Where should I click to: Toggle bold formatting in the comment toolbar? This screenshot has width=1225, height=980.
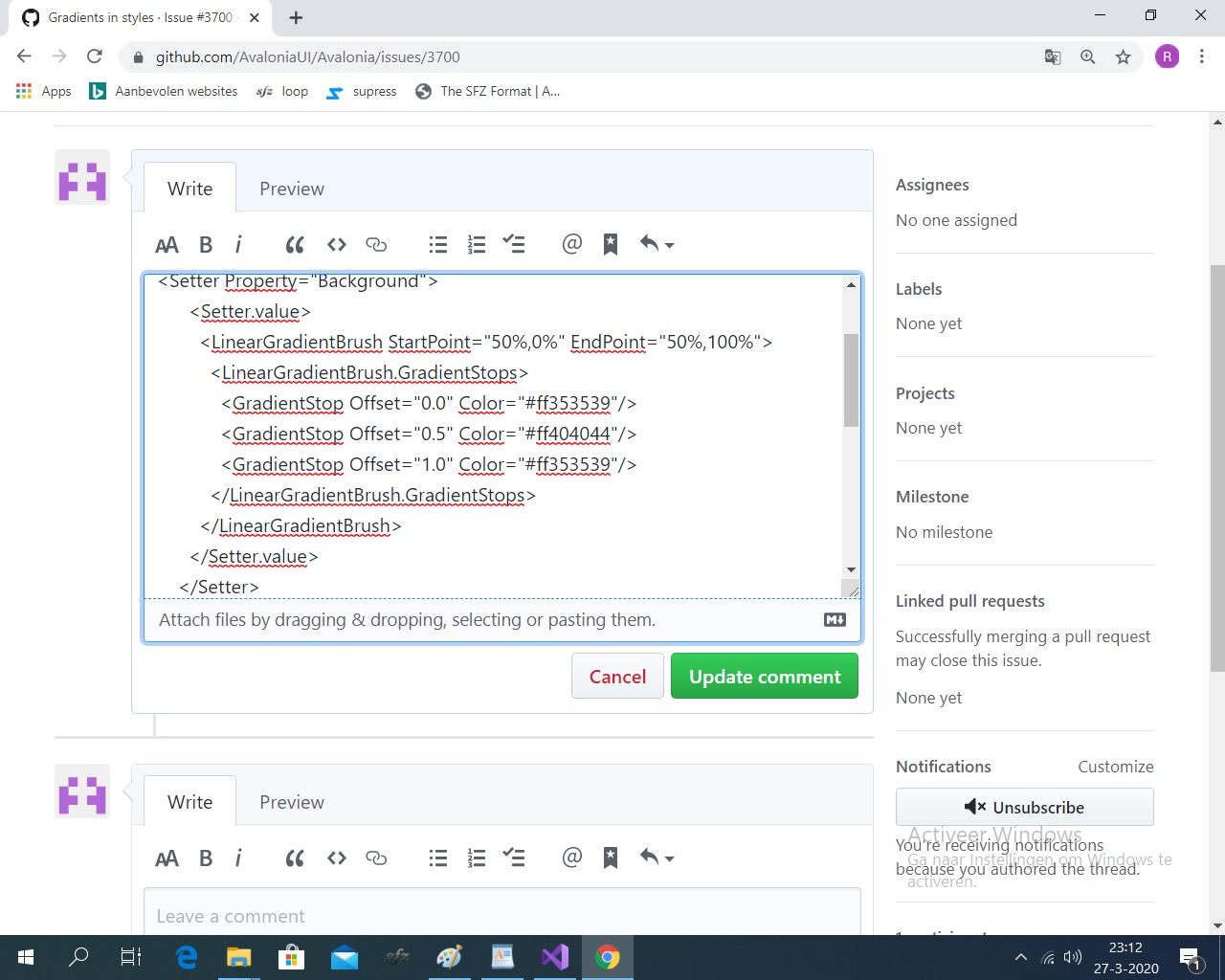coord(206,244)
